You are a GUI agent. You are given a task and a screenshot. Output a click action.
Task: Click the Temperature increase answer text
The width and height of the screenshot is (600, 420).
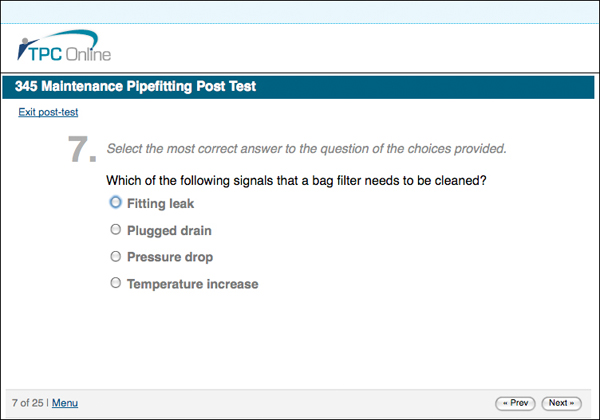point(192,285)
